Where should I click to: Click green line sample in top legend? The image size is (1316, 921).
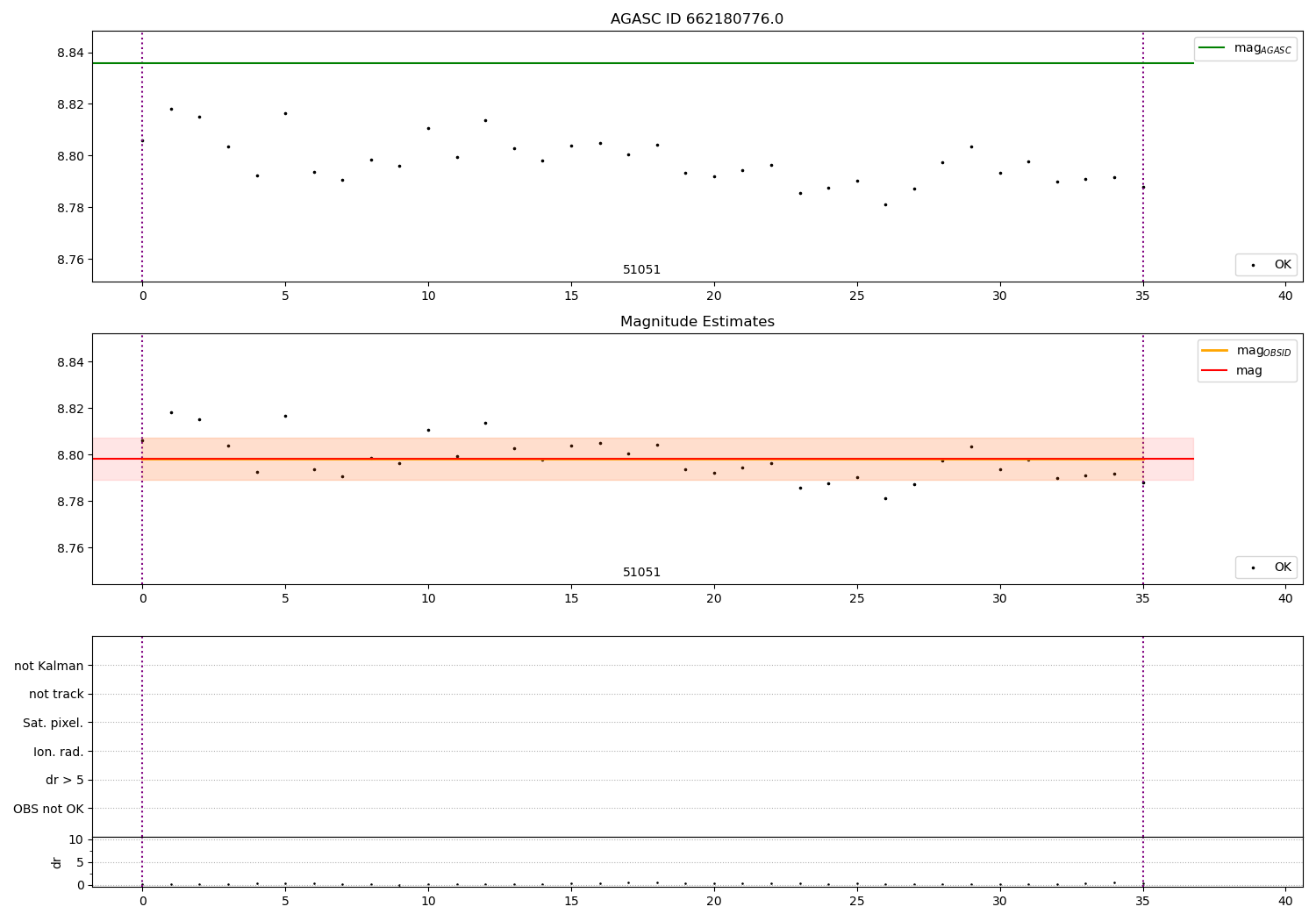click(x=1212, y=48)
